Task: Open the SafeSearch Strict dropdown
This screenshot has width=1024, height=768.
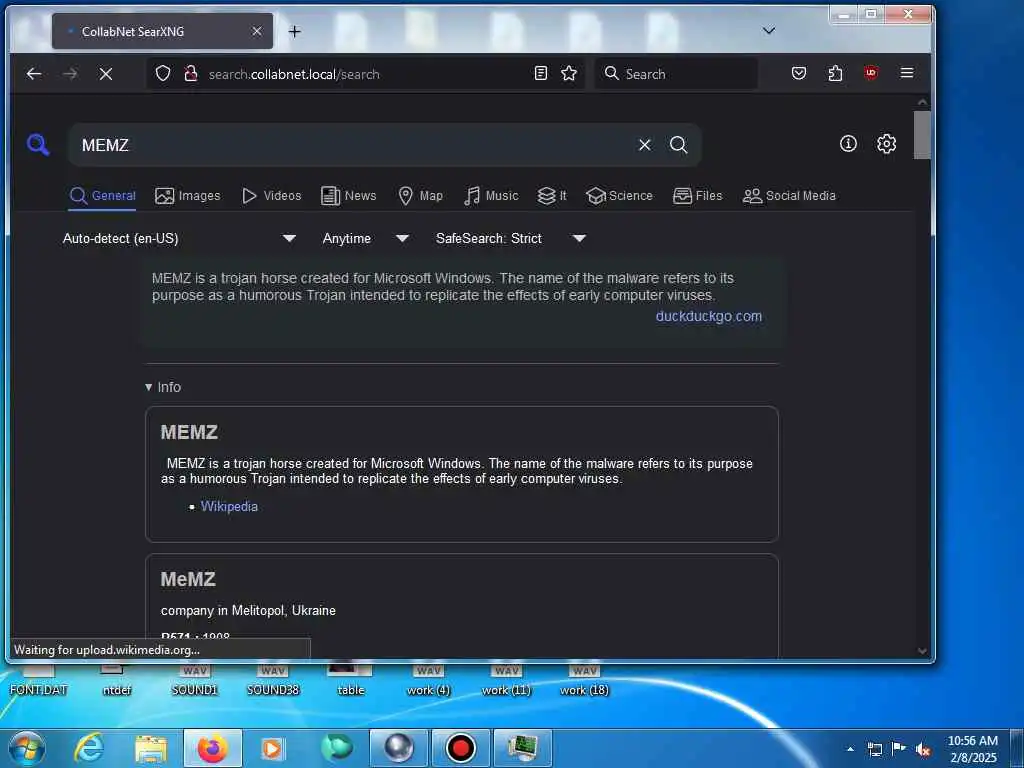Action: pos(511,238)
